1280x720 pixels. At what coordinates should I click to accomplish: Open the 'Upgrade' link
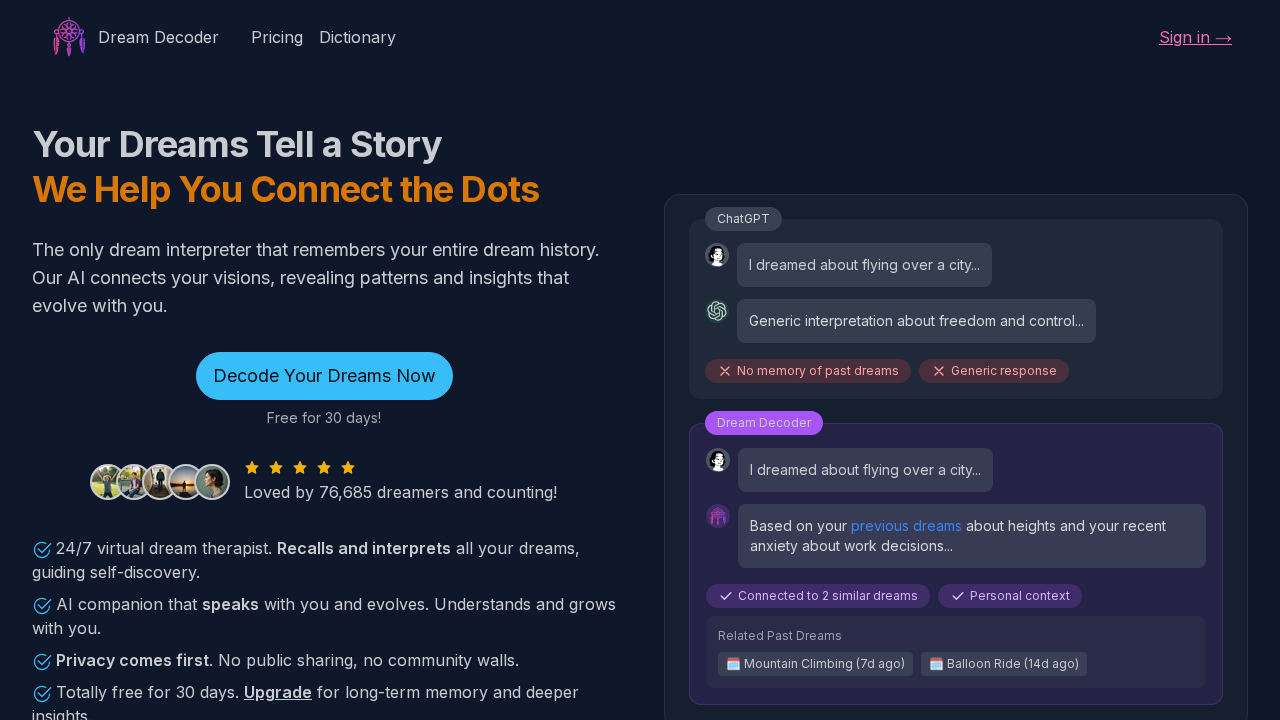[277, 692]
